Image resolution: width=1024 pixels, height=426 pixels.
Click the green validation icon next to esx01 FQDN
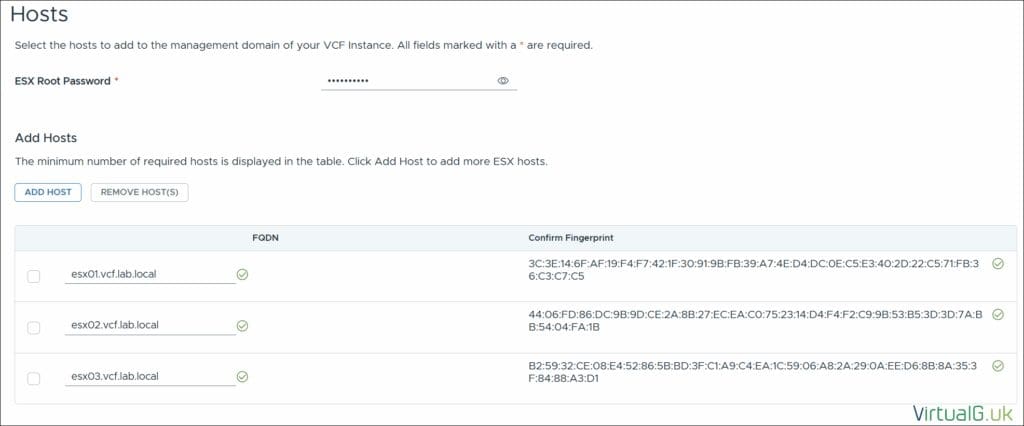point(243,274)
